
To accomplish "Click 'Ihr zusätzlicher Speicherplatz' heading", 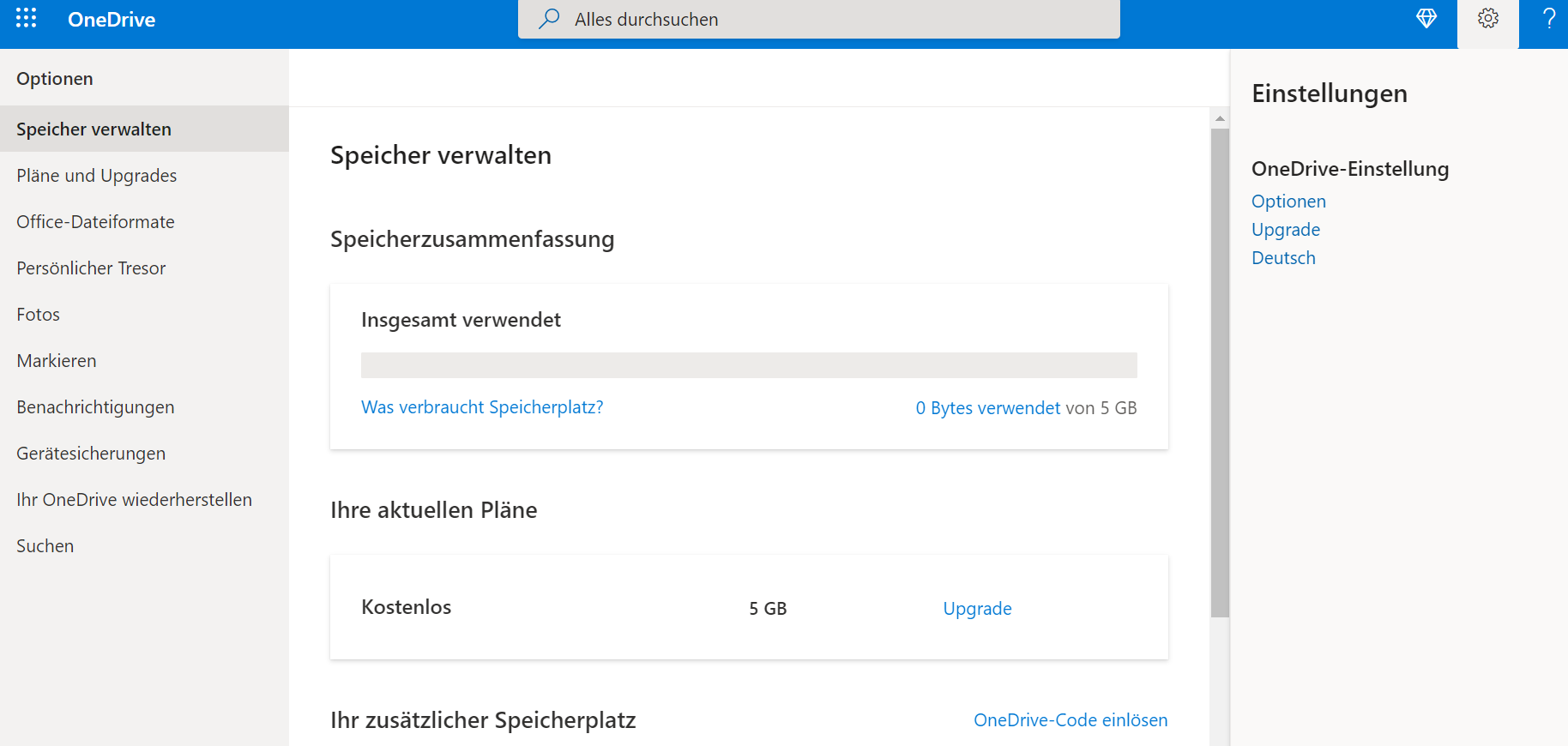I will coord(483,720).
